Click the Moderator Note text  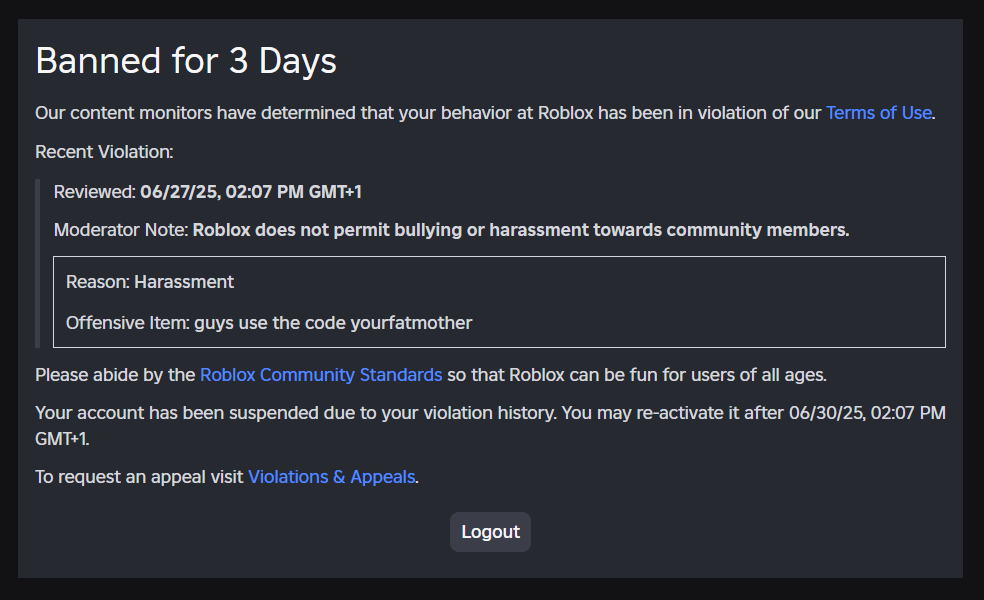click(x=451, y=230)
